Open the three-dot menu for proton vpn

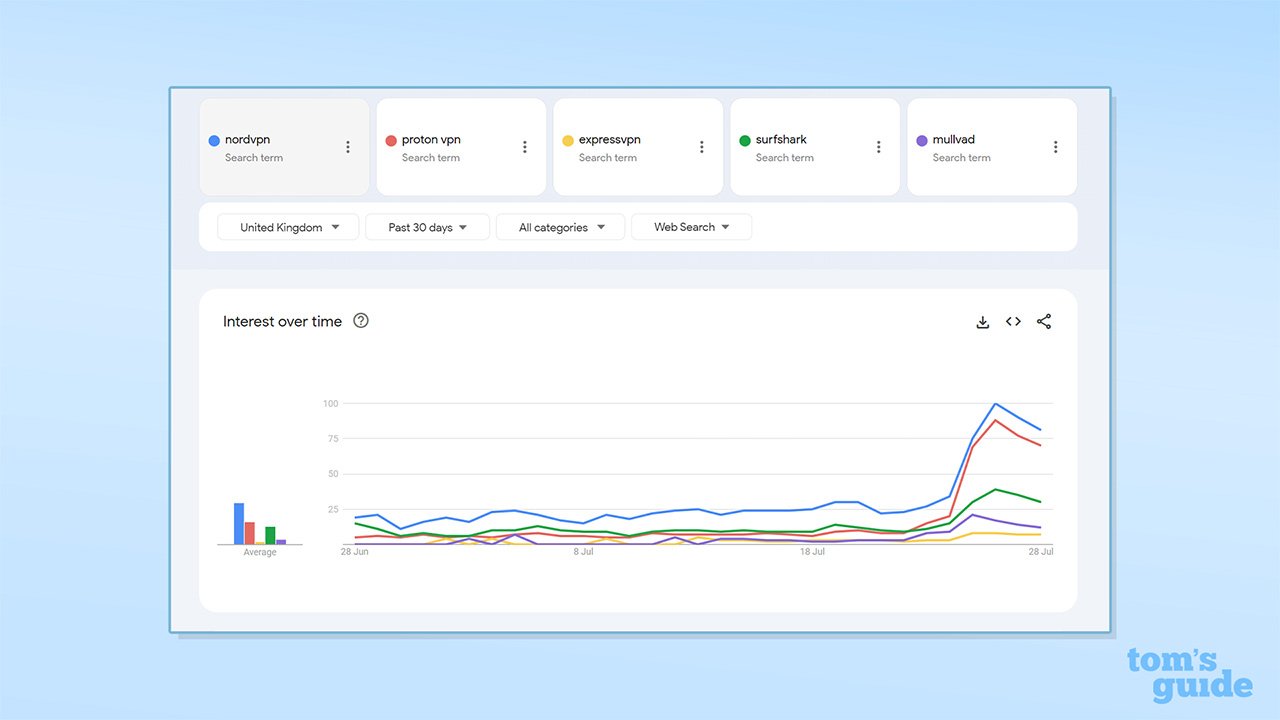click(524, 146)
